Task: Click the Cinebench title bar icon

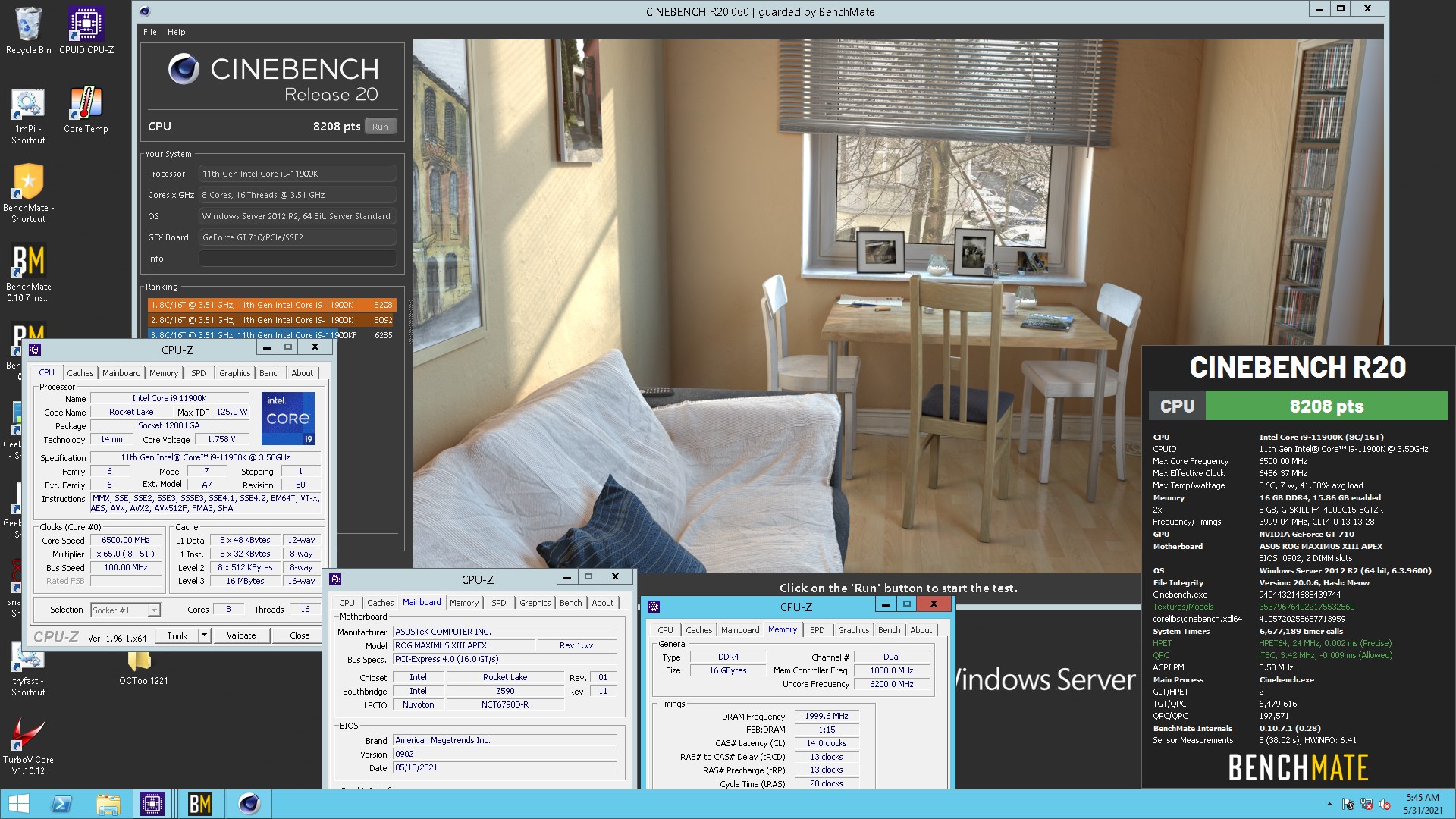Action: point(145,11)
